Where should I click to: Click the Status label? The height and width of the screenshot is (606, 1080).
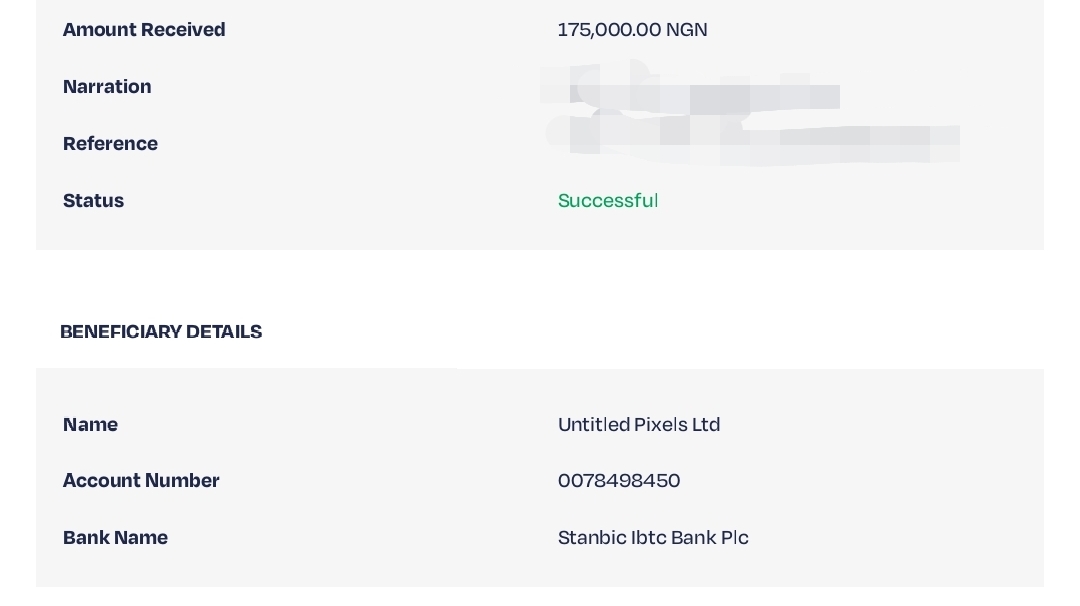(x=93, y=201)
